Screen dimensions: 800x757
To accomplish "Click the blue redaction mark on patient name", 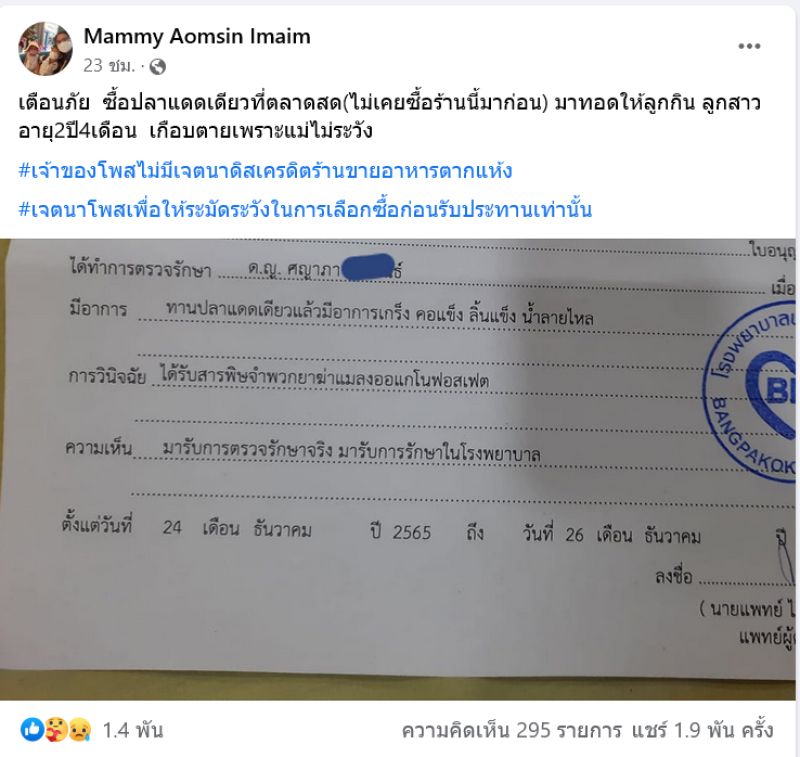I will (368, 267).
